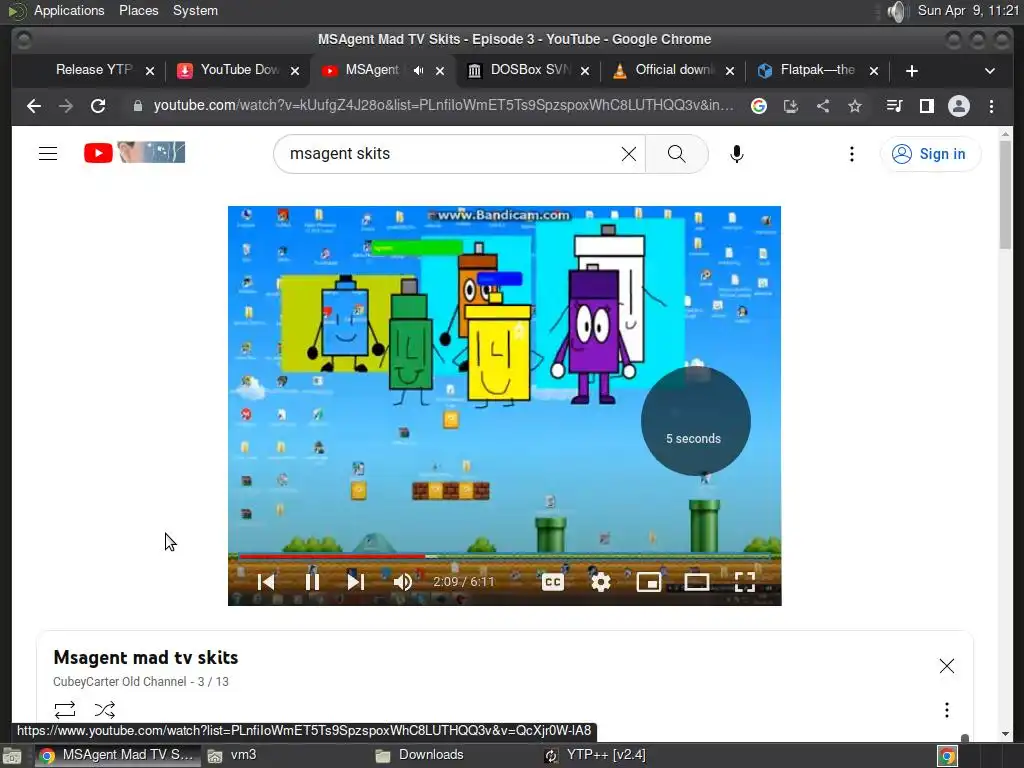Switch to YouTube Downloader tab
Image resolution: width=1024 pixels, height=768 pixels.
pos(238,70)
